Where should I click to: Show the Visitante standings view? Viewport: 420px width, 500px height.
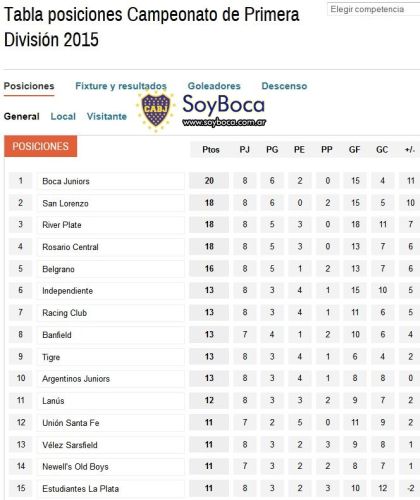pos(107,116)
